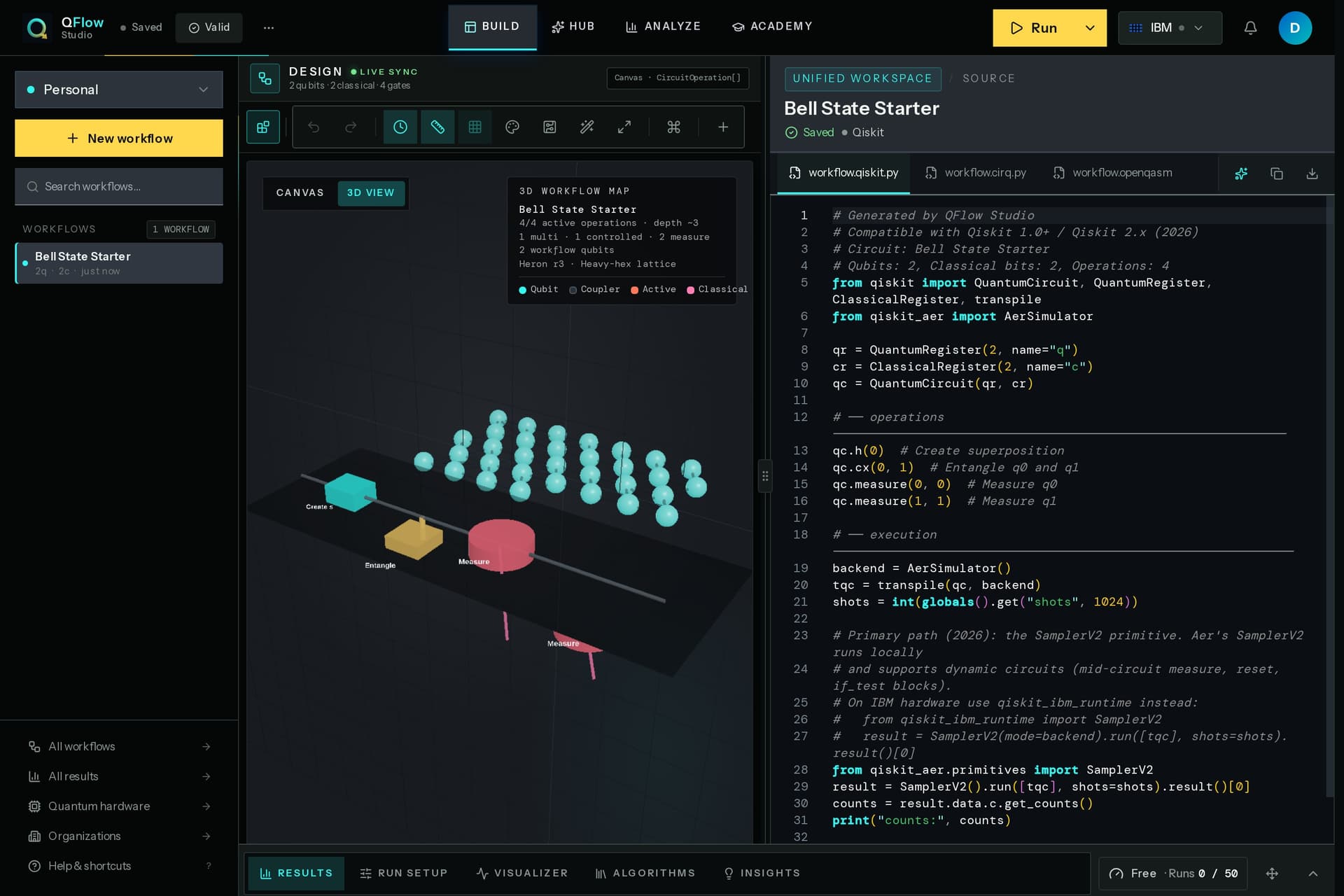Copy the generated source code
The width and height of the screenshot is (1344, 896).
tap(1277, 174)
